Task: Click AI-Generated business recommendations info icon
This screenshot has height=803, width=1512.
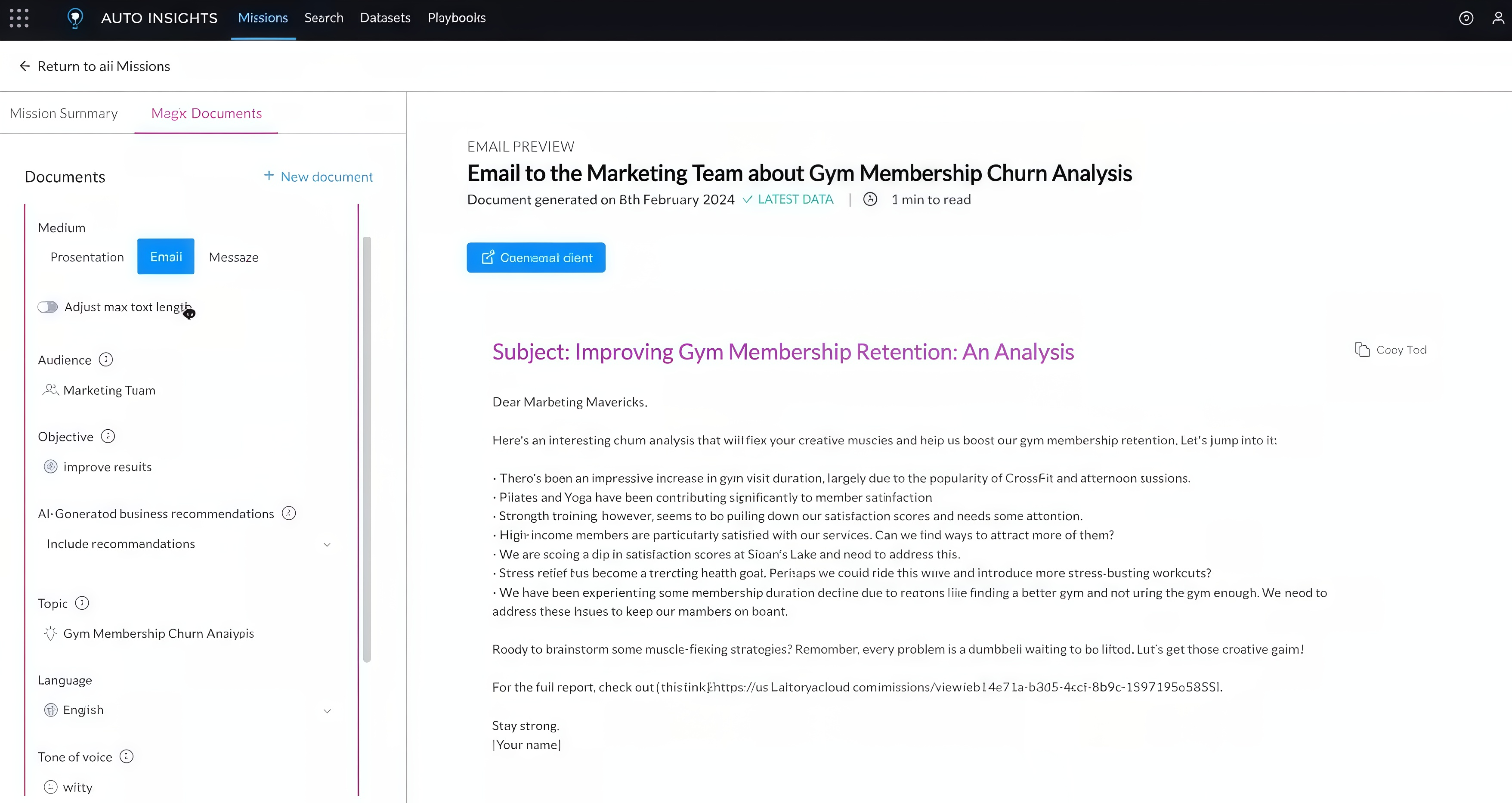Action: coord(289,514)
